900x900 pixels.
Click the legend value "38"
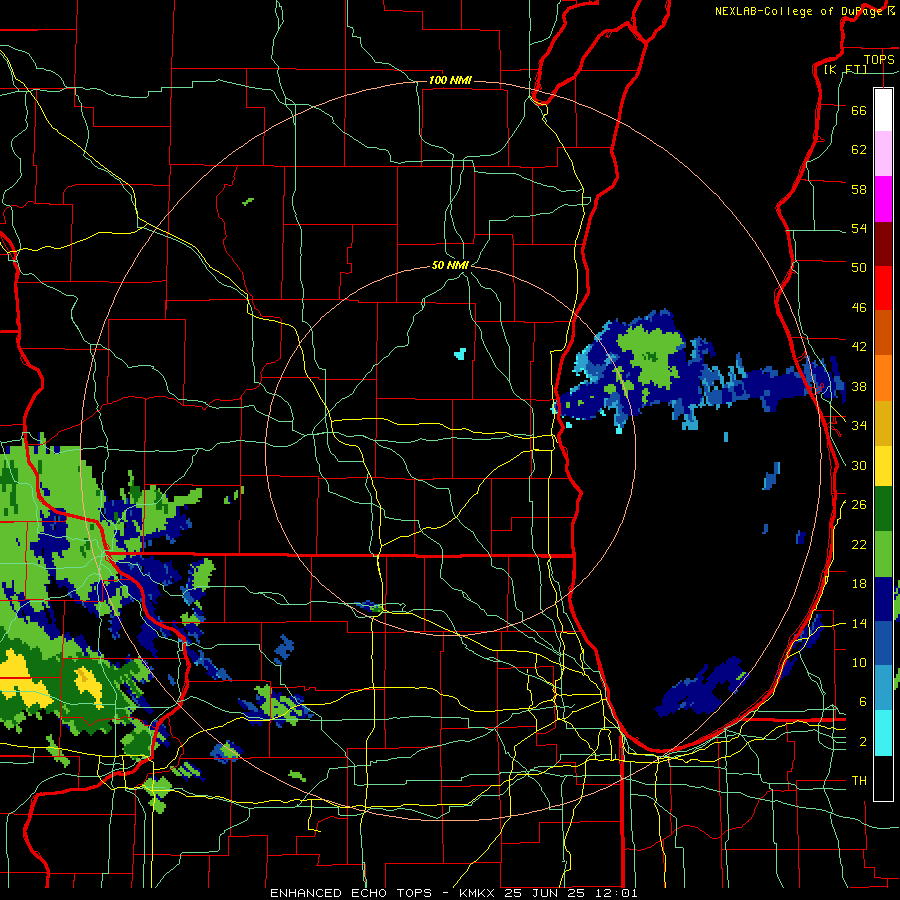(859, 386)
